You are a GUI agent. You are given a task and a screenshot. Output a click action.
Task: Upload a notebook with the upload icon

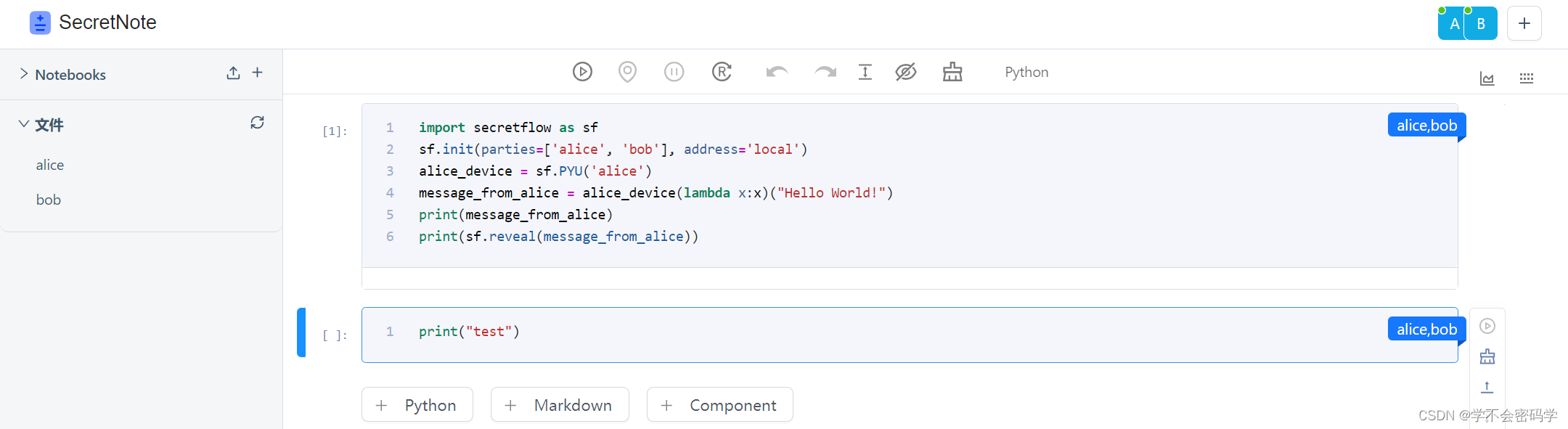coord(233,73)
